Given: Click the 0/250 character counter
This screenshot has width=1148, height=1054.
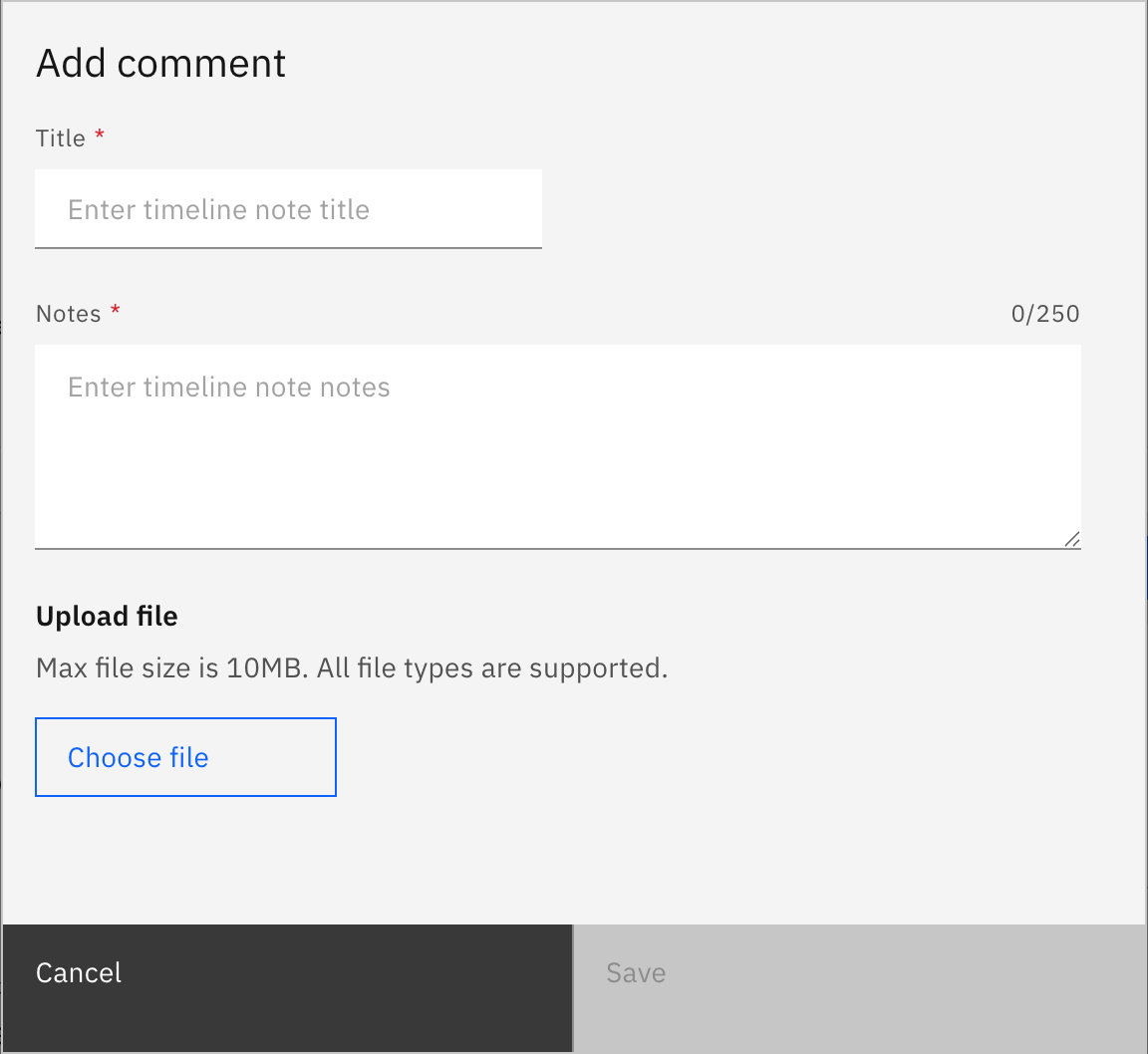Looking at the screenshot, I should pos(1044,314).
